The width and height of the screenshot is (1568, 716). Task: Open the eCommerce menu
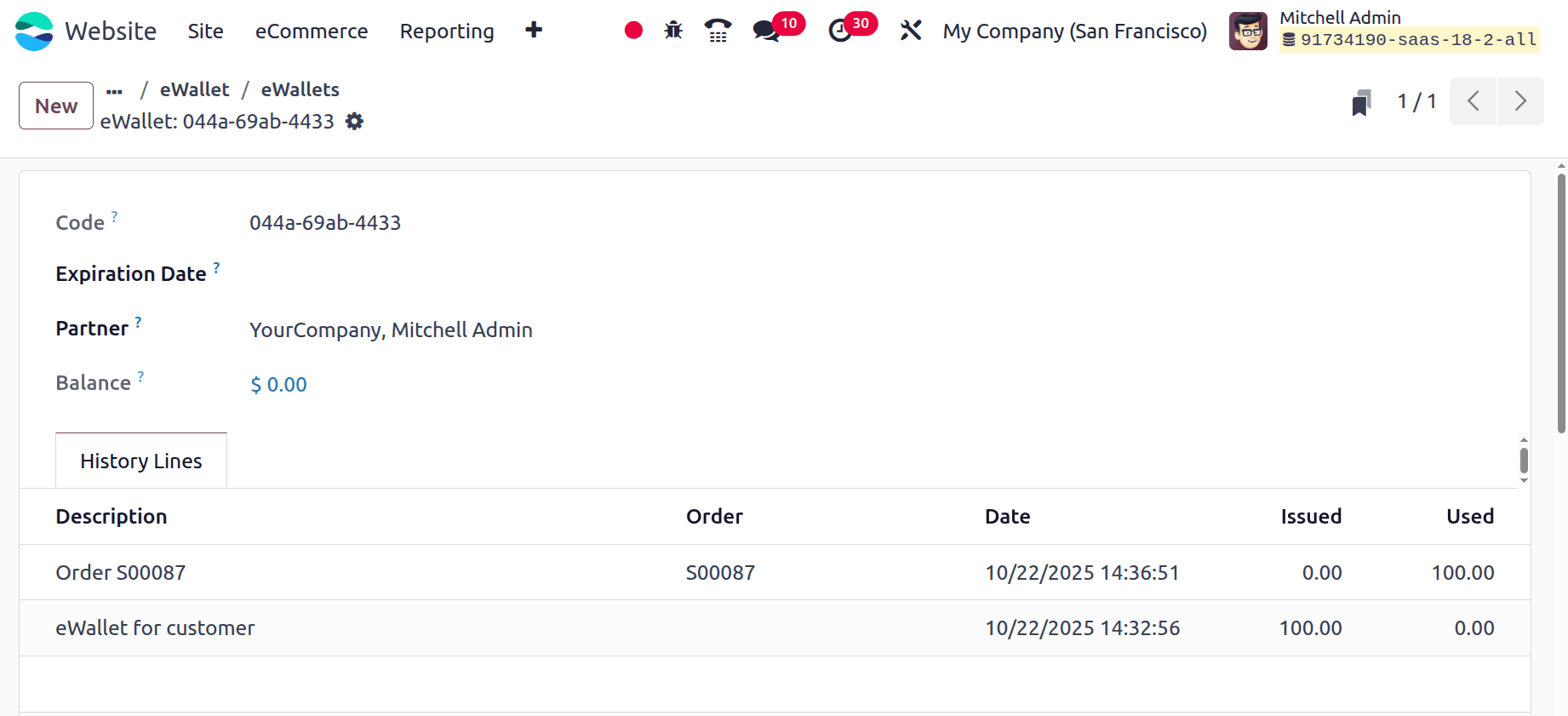tap(312, 32)
